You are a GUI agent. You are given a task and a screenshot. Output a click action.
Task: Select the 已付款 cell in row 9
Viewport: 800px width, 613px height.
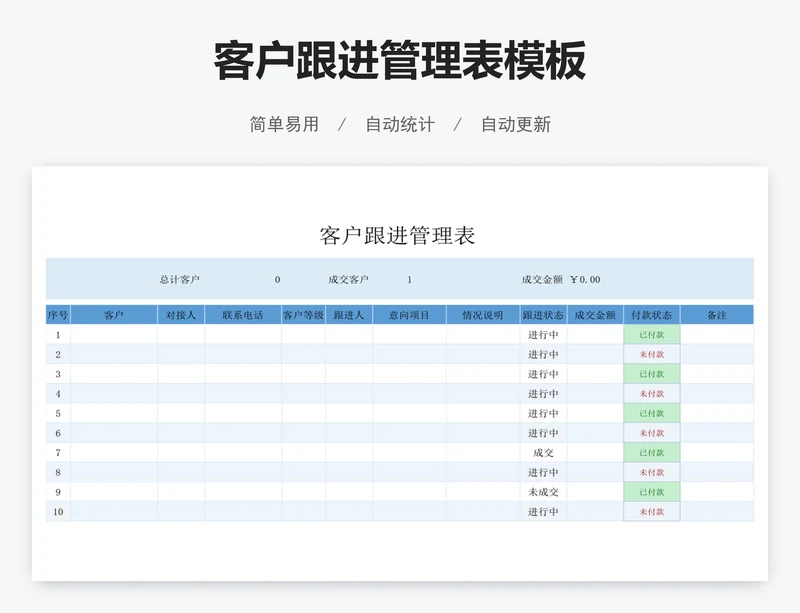point(652,492)
